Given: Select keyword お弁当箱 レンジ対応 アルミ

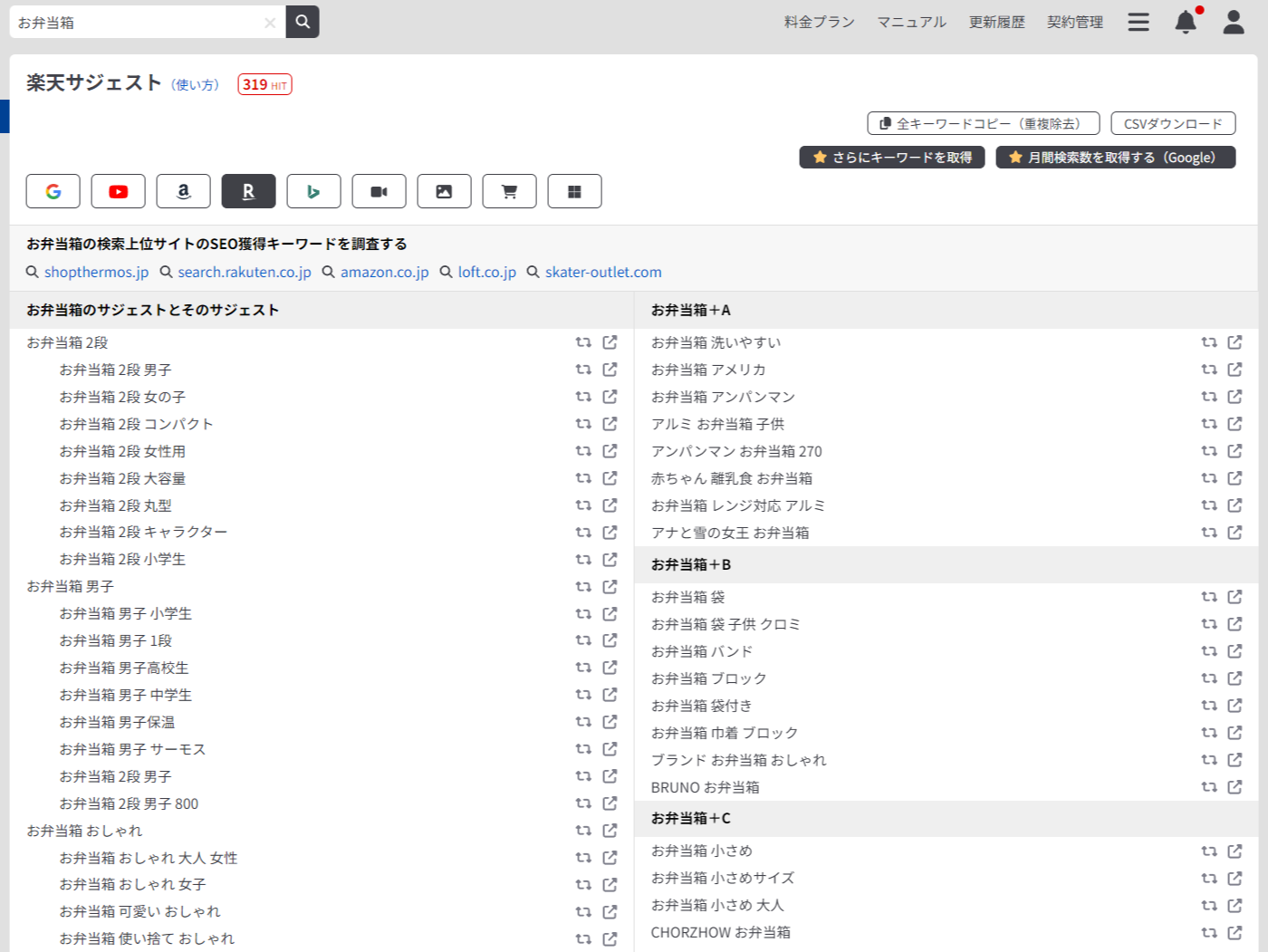Looking at the screenshot, I should [738, 505].
